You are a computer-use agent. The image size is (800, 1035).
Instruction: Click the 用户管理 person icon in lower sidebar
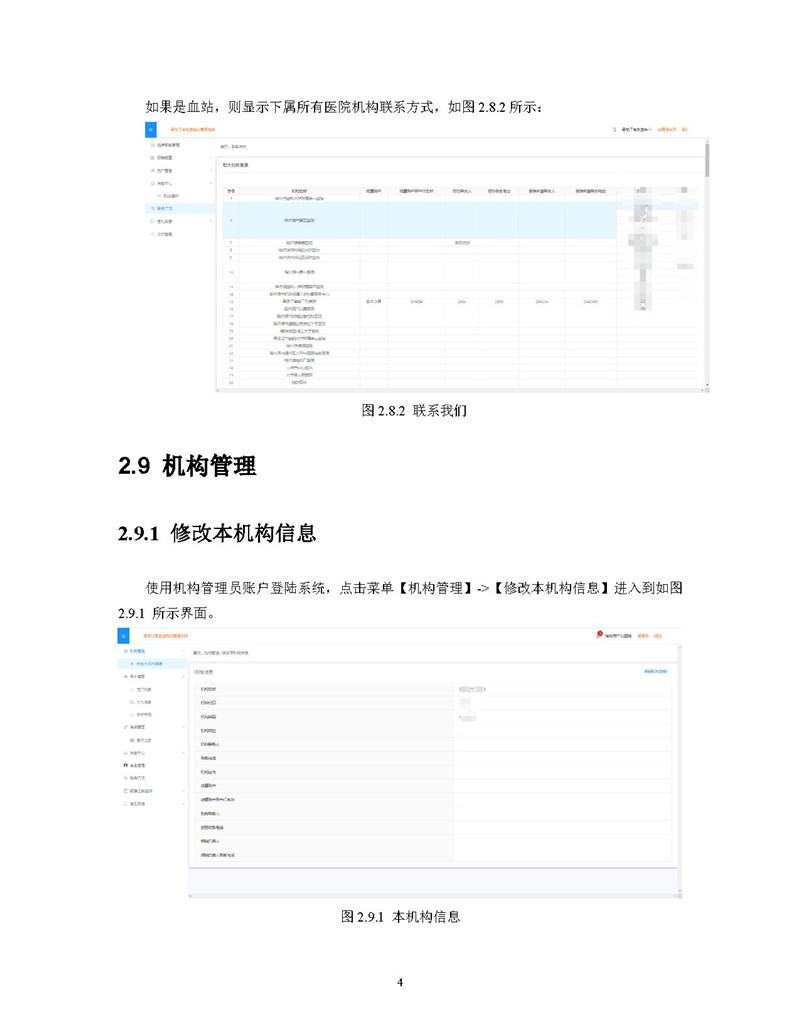point(124,677)
